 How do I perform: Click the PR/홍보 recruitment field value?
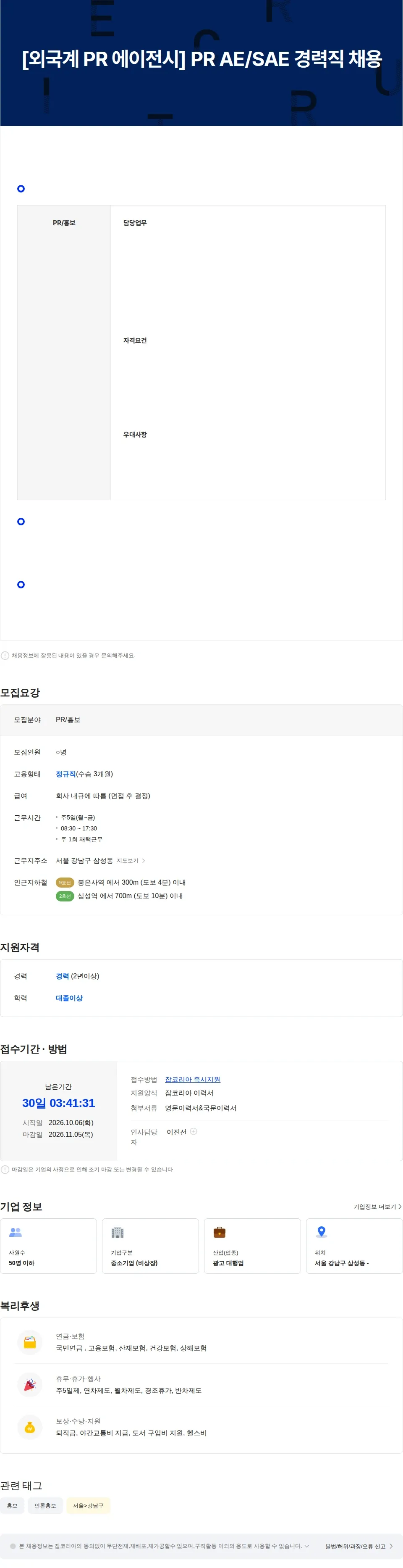68,720
